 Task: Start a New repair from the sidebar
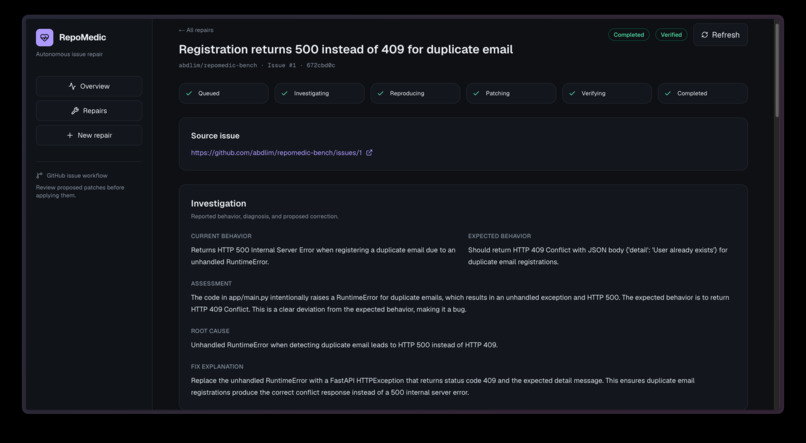point(89,135)
